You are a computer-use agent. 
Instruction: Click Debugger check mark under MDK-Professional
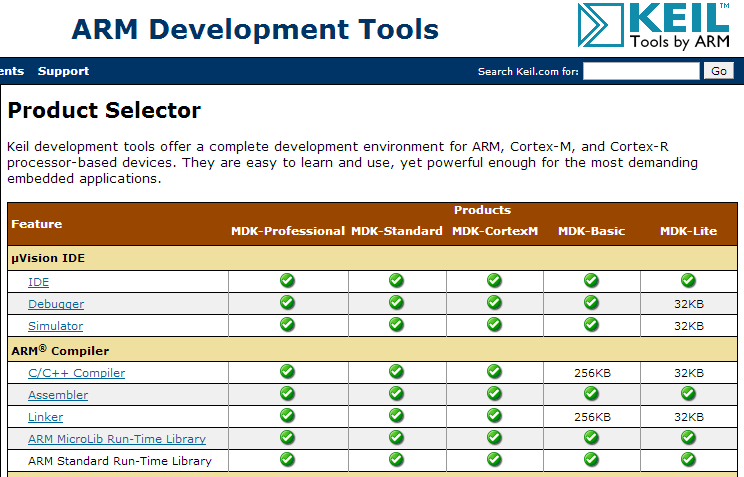click(x=287, y=302)
